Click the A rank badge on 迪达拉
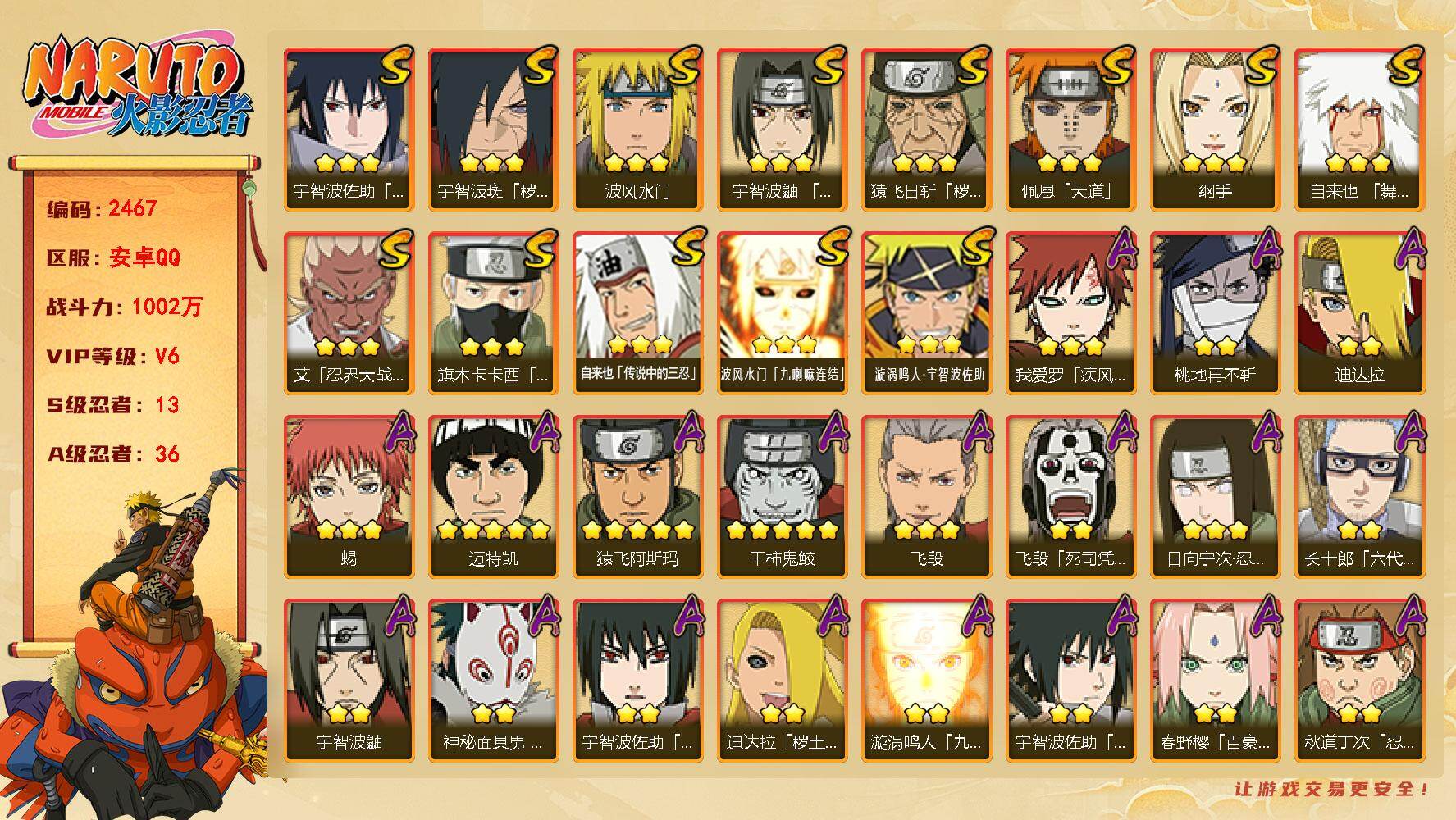The image size is (1456, 820). [1408, 248]
